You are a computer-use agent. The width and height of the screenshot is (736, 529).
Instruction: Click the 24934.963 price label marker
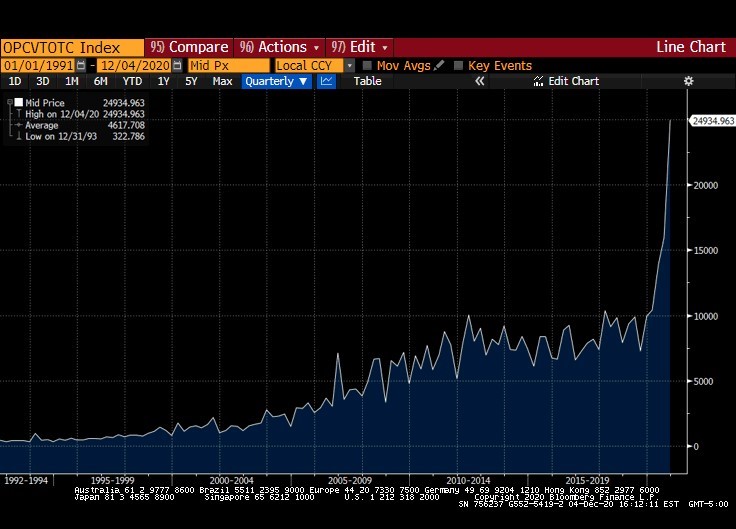pos(712,121)
